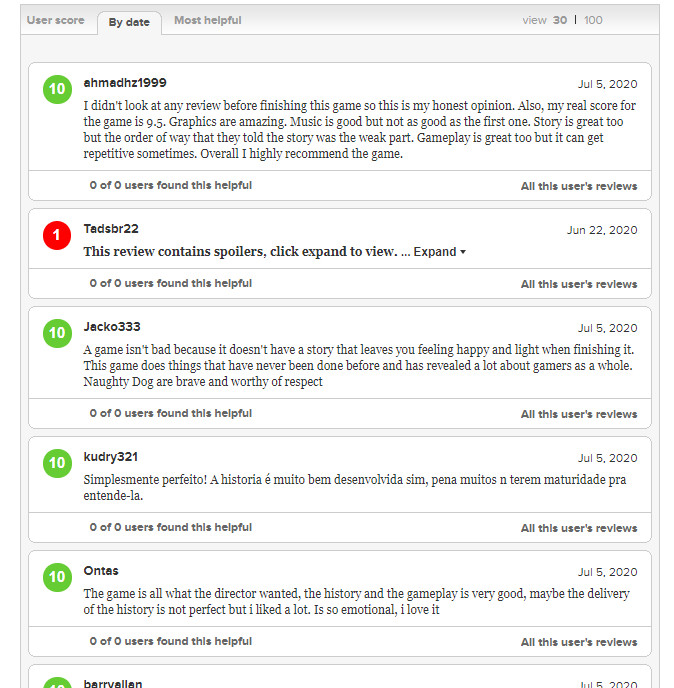Click Jacko333's green score badge
This screenshot has width=674, height=688.
tap(57, 333)
